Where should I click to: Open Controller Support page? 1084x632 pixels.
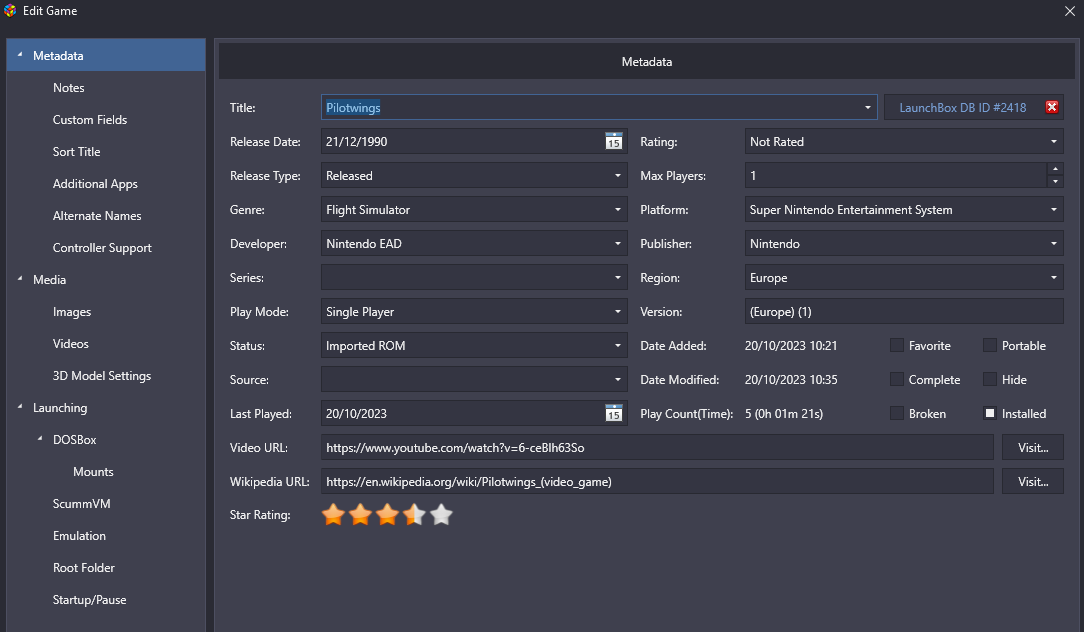point(102,248)
